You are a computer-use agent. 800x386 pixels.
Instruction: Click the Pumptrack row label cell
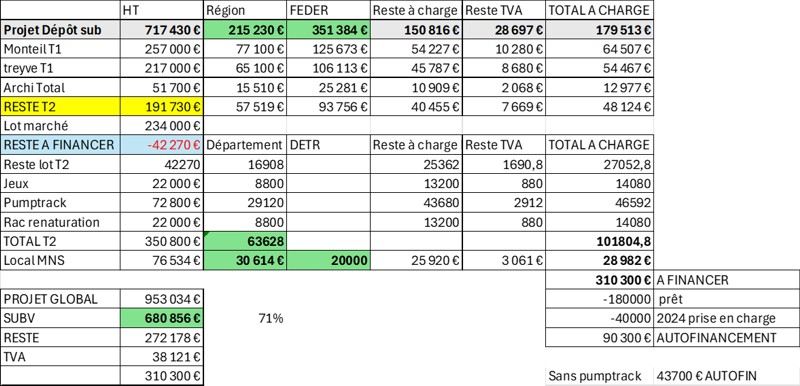[60, 202]
